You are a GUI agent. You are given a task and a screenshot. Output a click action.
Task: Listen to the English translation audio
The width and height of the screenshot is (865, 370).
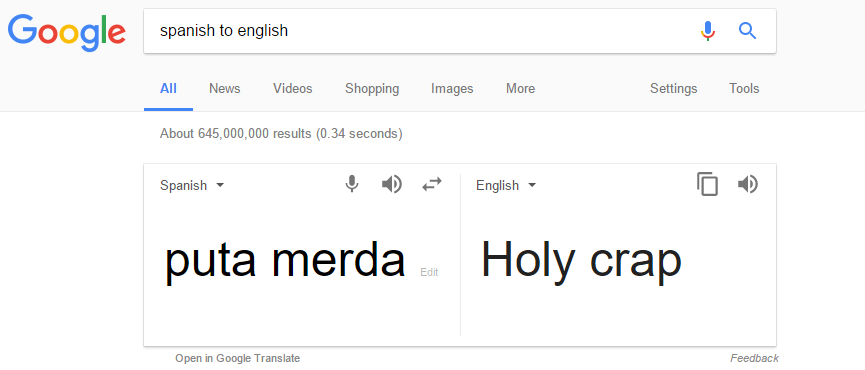click(747, 184)
